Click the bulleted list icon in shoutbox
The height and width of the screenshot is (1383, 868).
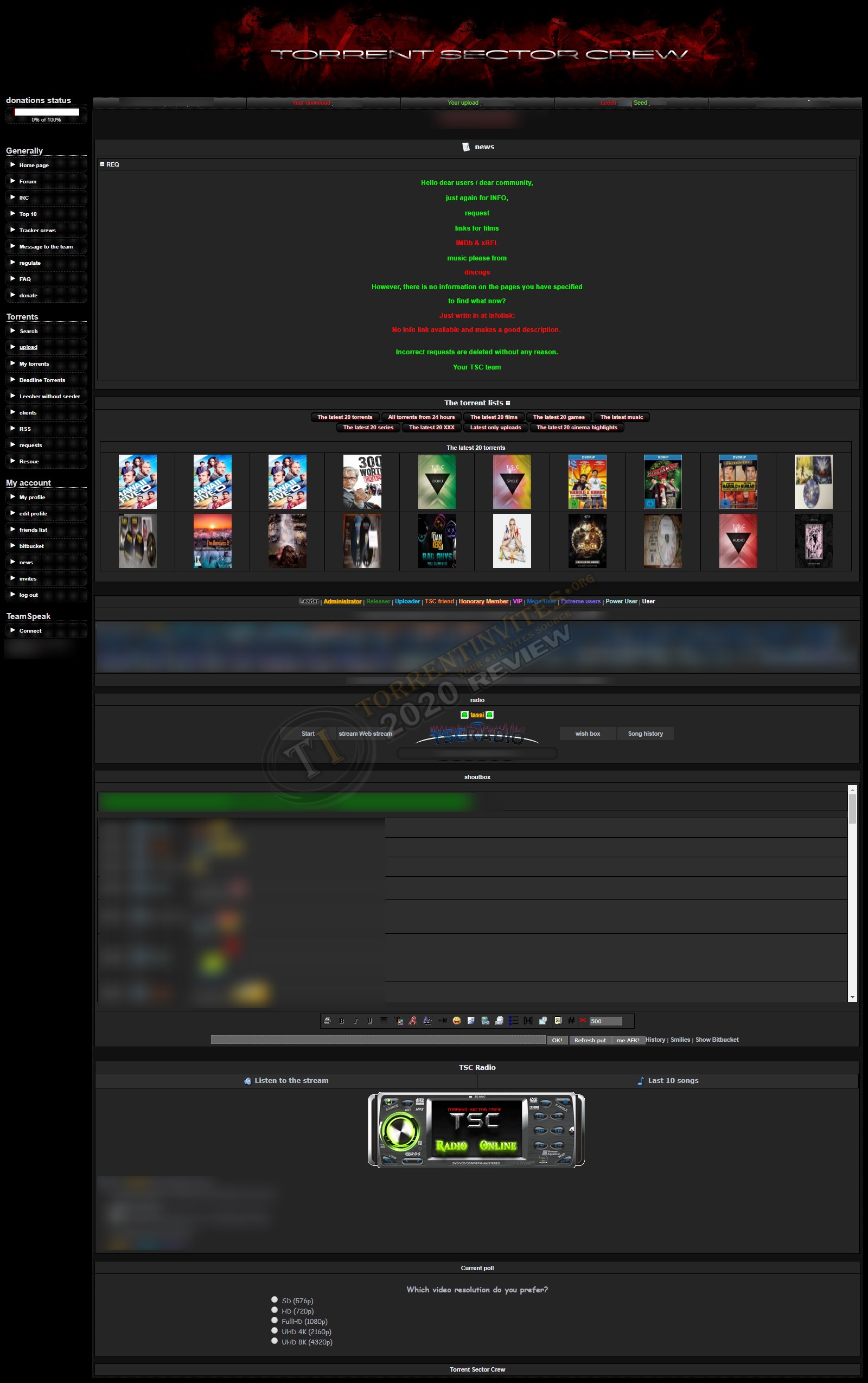[514, 1021]
